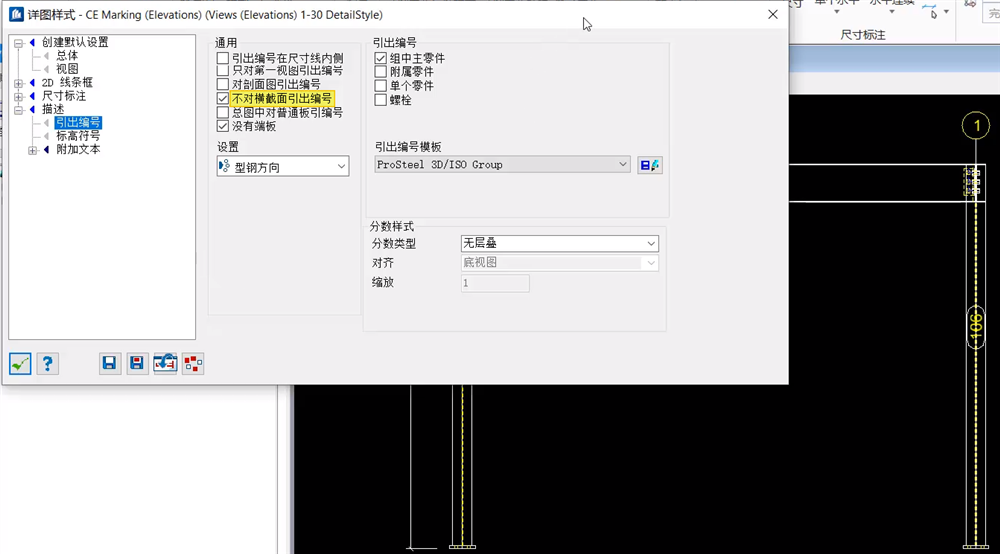Open ProSteel 3D/ISO Group template dropdown
The width and height of the screenshot is (1000, 554).
click(503, 165)
